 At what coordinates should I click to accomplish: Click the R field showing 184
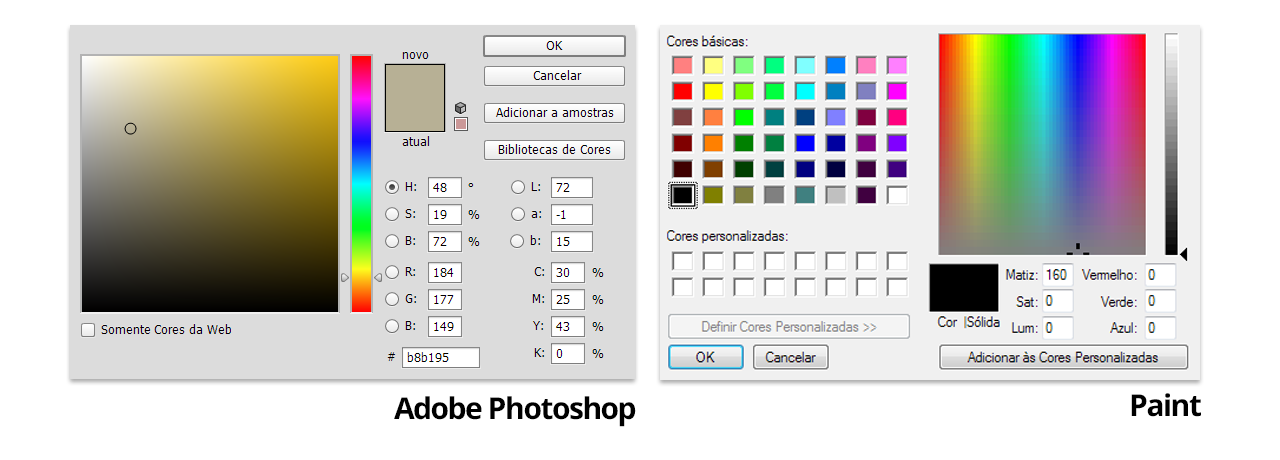[445, 272]
